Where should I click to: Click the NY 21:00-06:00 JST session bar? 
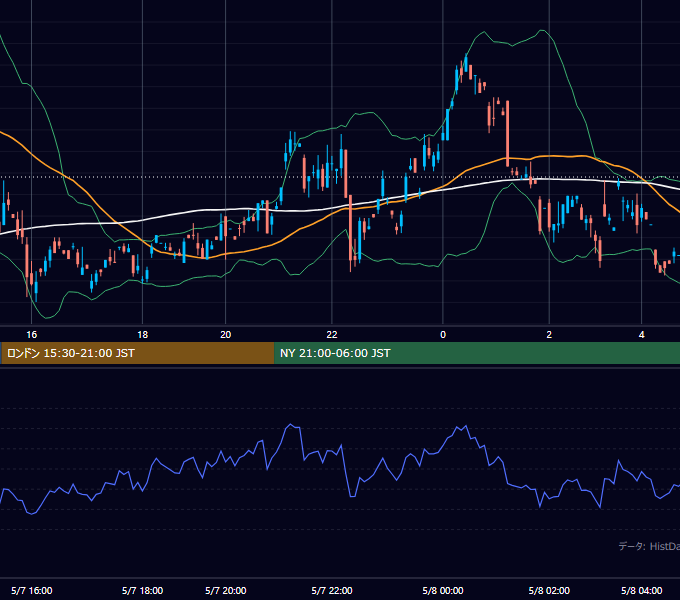(477, 353)
